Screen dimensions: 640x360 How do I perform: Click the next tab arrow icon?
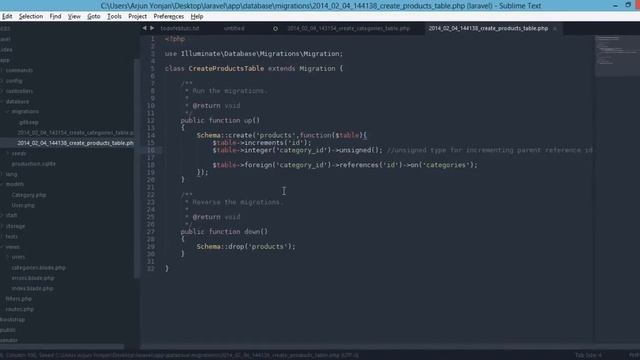[152, 28]
